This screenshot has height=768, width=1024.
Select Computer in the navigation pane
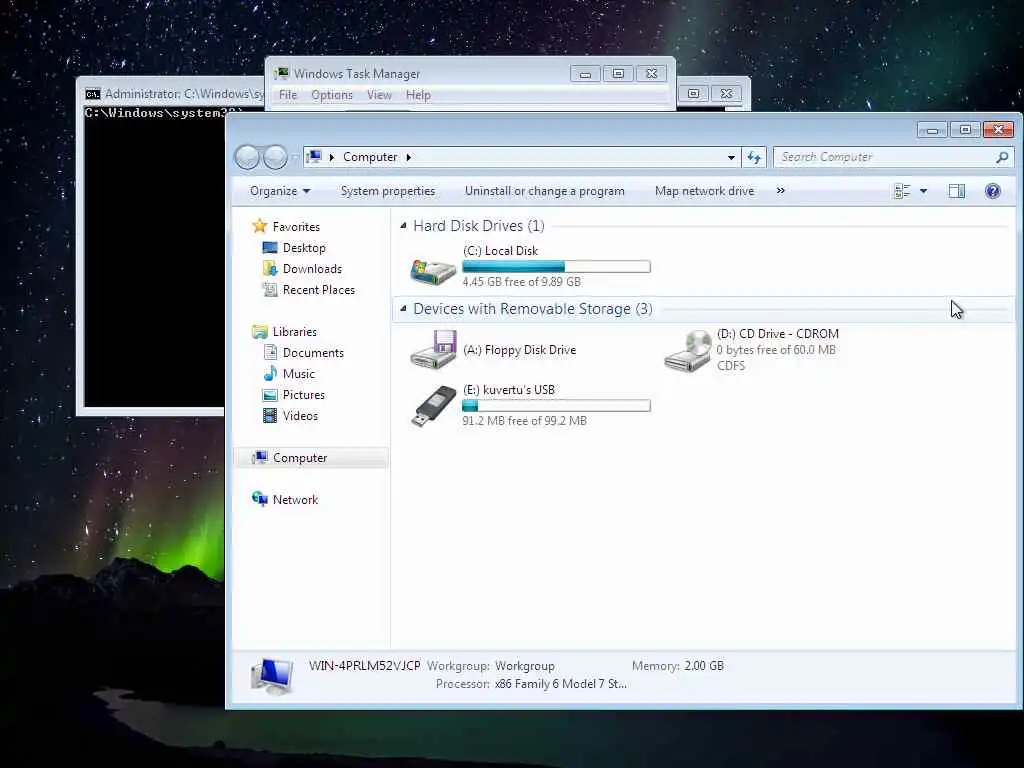click(311, 458)
